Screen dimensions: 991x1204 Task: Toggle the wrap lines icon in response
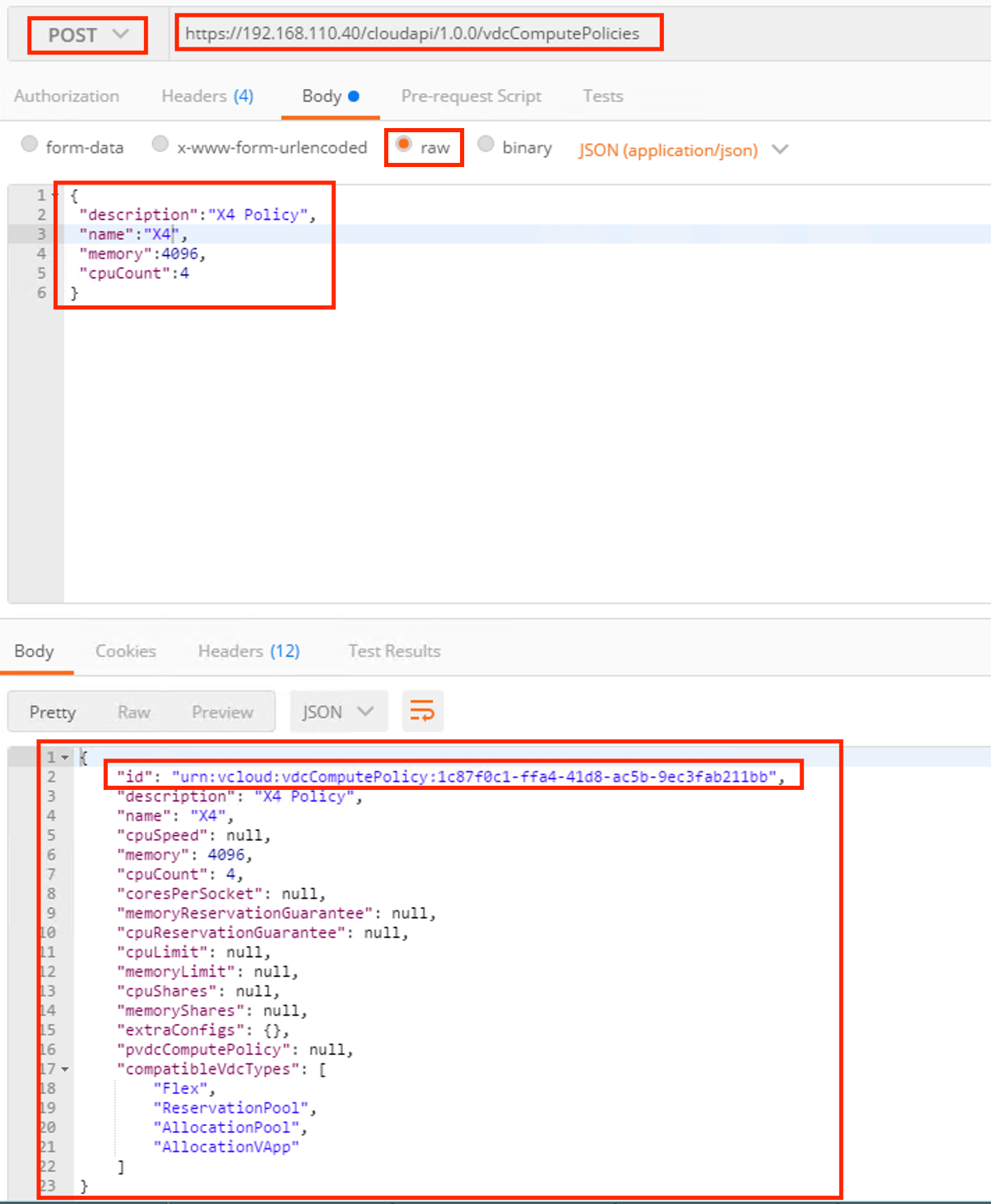click(422, 711)
